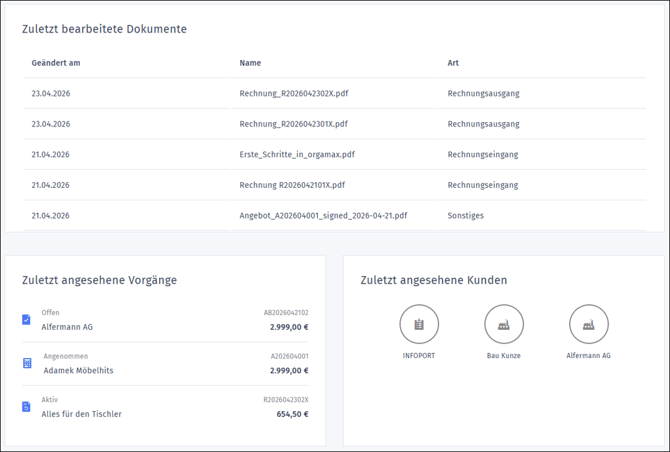
Task: Click the transaction number AB2026042102
Action: [286, 313]
